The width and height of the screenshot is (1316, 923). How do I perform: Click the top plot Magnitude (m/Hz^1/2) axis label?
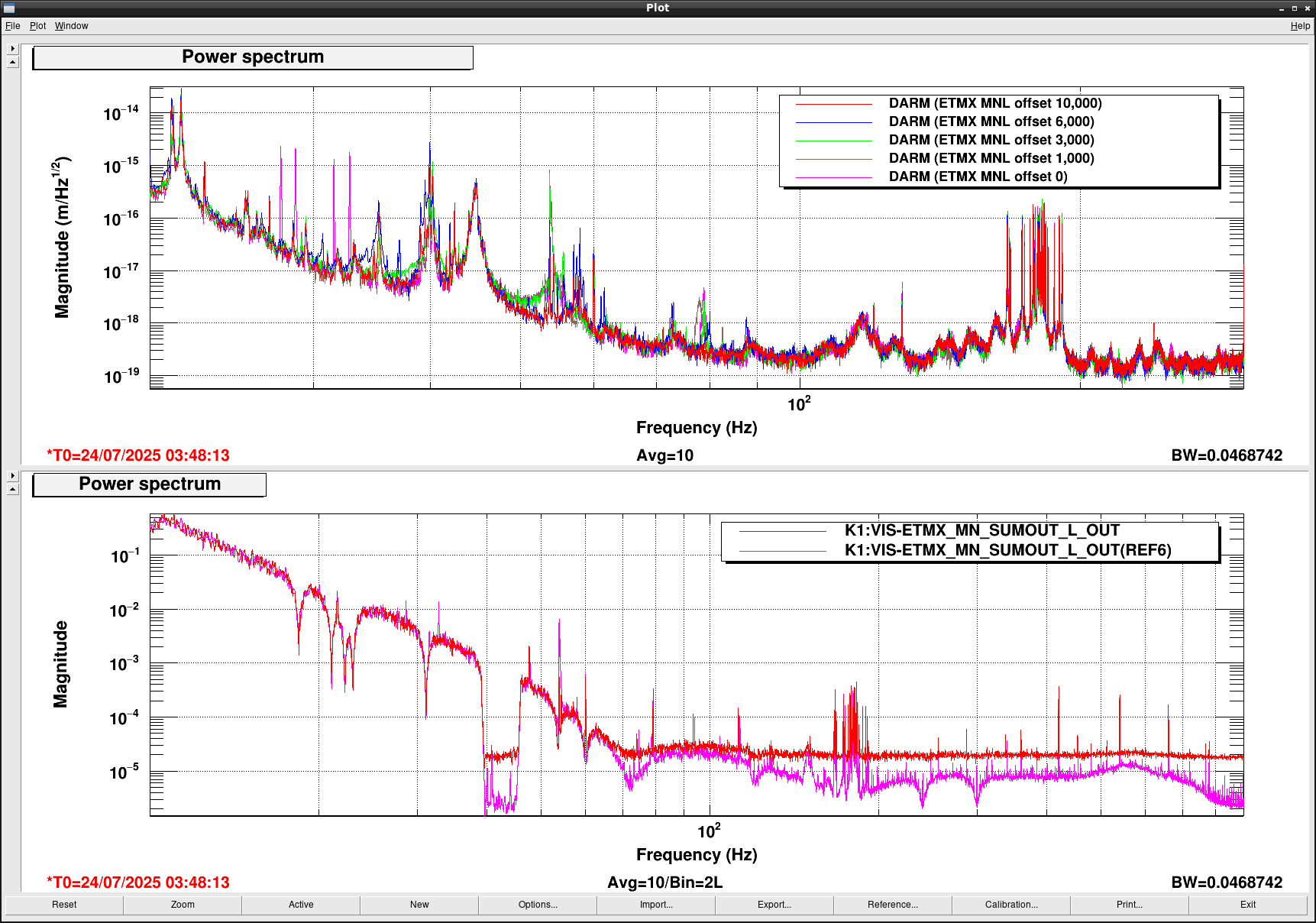[x=62, y=238]
